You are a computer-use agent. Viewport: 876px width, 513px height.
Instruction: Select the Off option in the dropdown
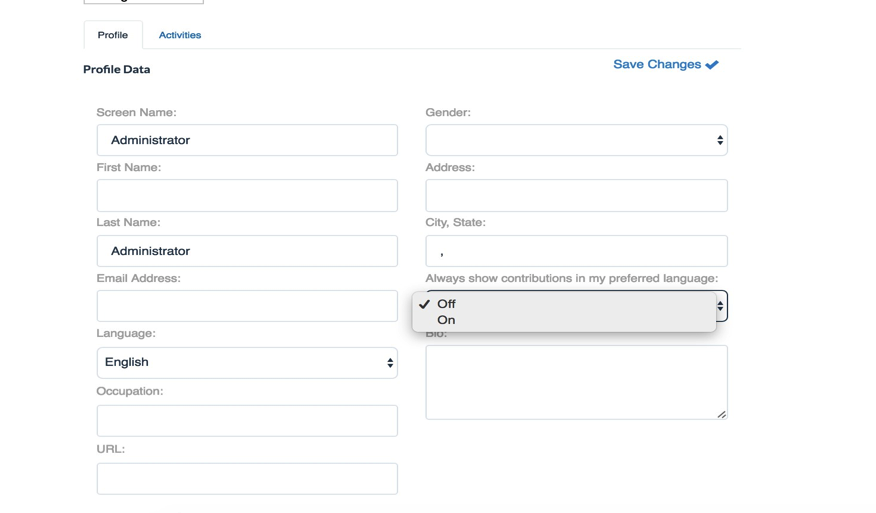446,304
